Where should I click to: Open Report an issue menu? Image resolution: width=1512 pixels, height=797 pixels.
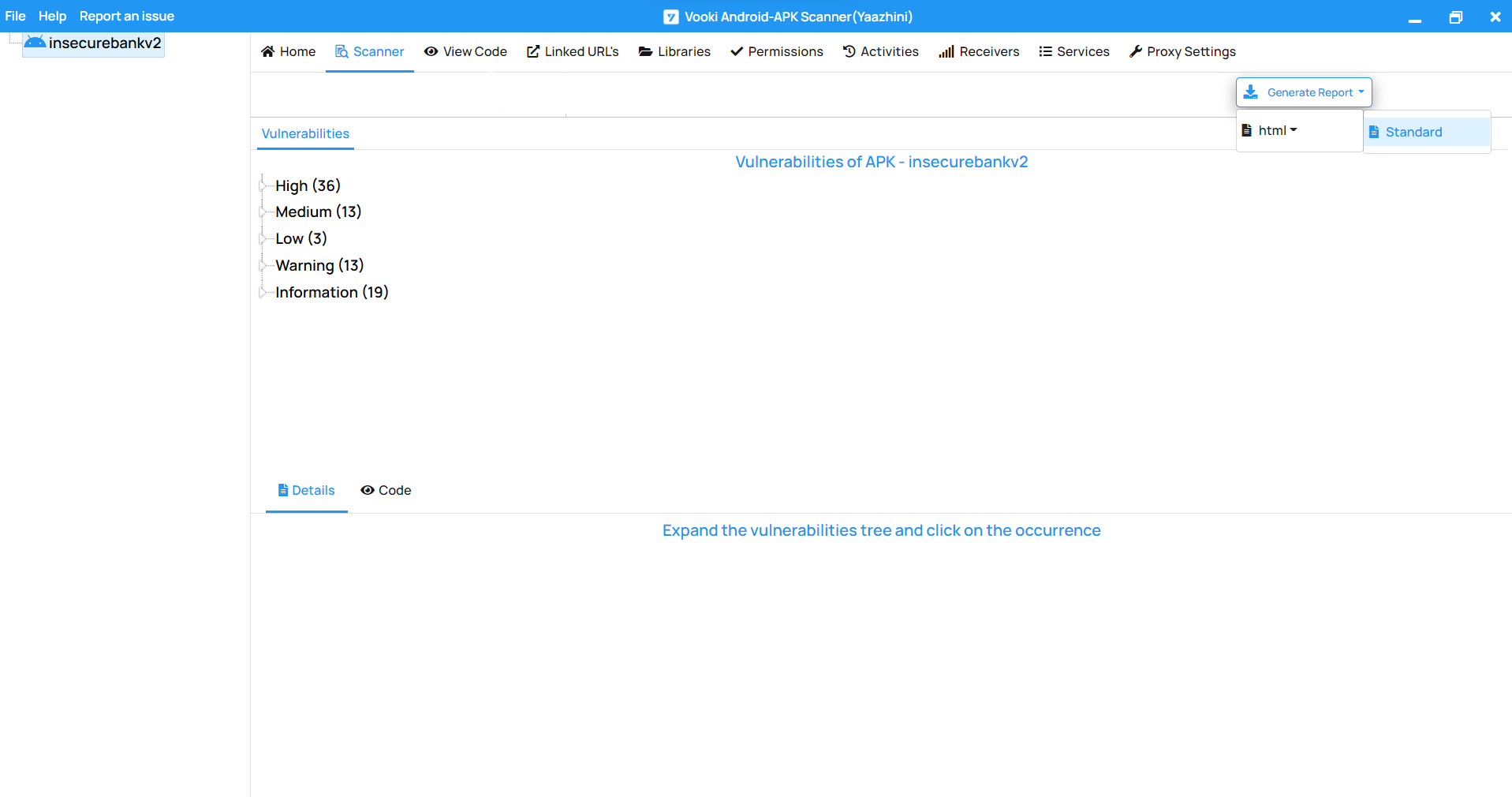[x=127, y=16]
